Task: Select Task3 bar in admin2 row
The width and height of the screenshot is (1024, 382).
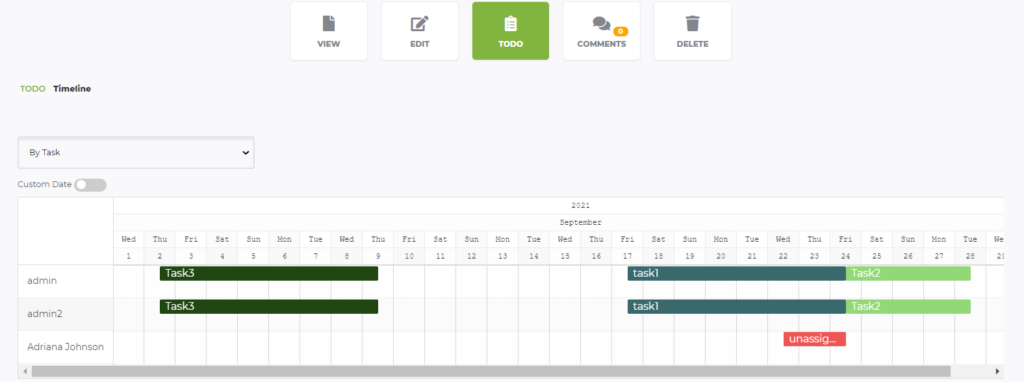Action: [x=269, y=306]
